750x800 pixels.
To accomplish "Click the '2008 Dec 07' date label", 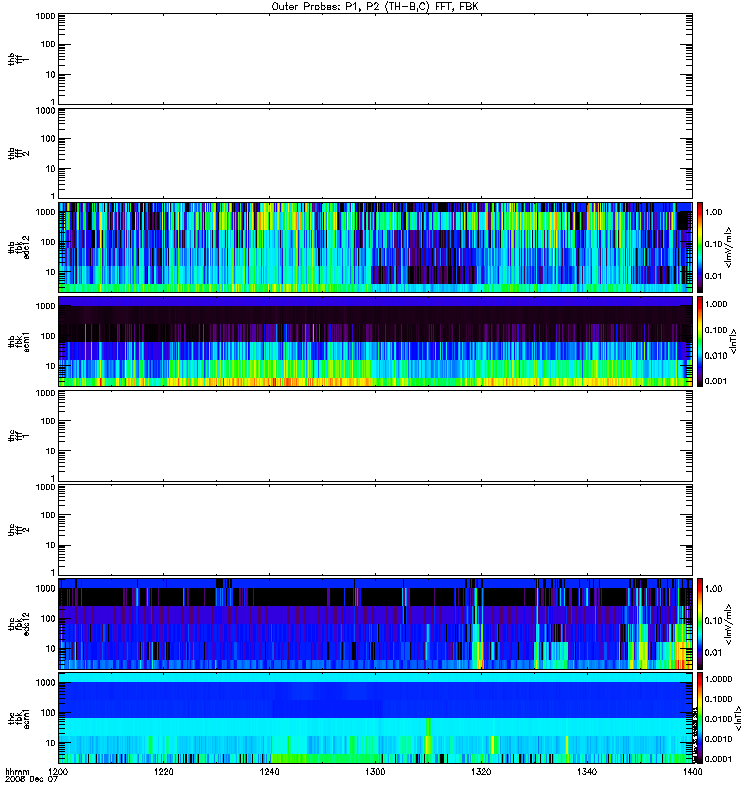I will (x=32, y=780).
